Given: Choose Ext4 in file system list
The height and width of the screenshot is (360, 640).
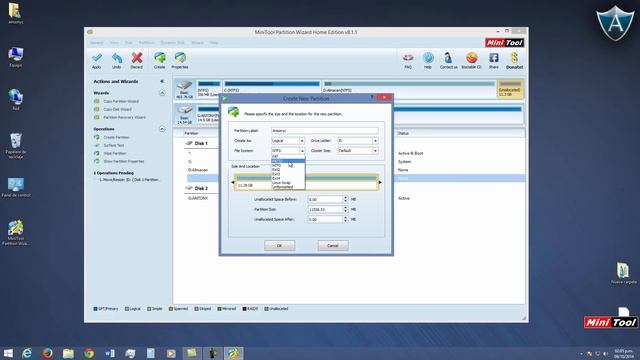Looking at the screenshot, I should 288,178.
